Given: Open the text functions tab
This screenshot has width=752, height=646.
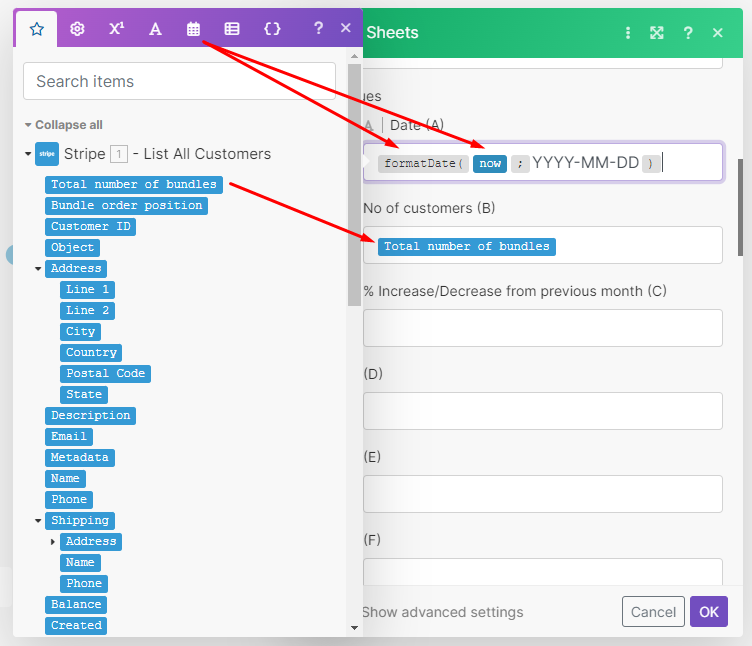Looking at the screenshot, I should click(x=155, y=29).
